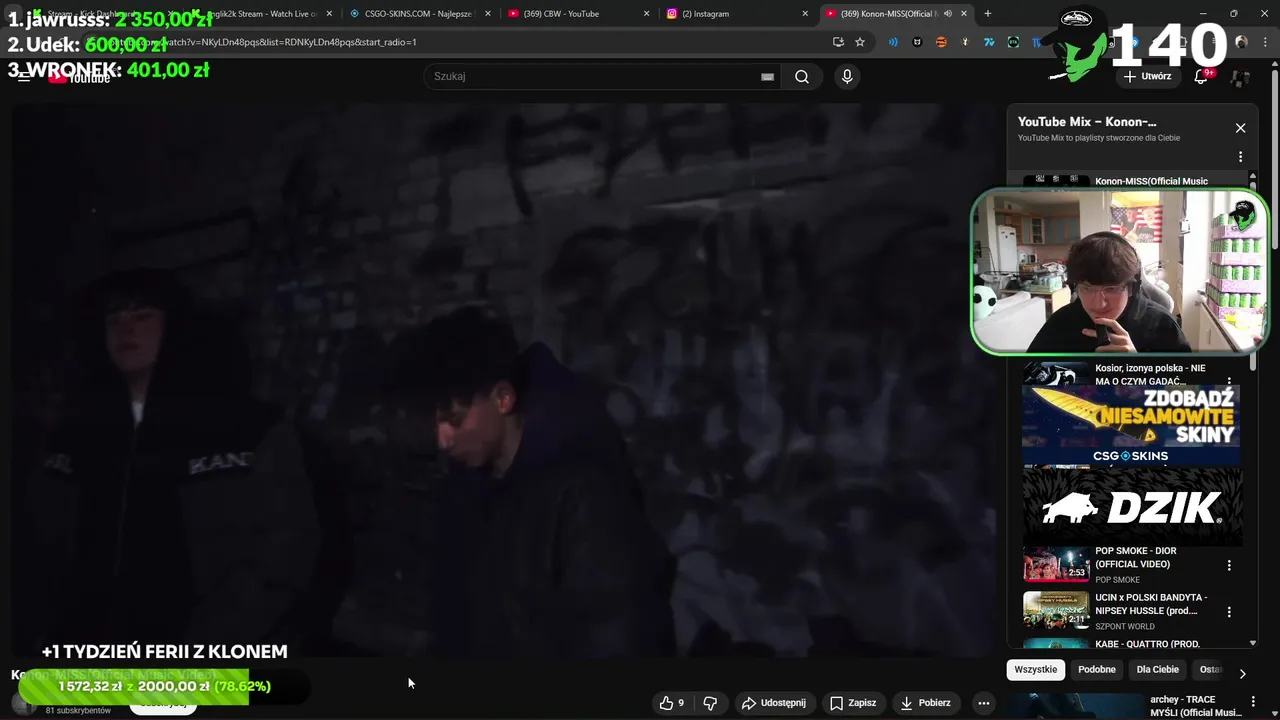Open options for UCIN x POLSKI BANDYTA item
Viewport: 1280px width, 720px height.
pyautogui.click(x=1229, y=611)
